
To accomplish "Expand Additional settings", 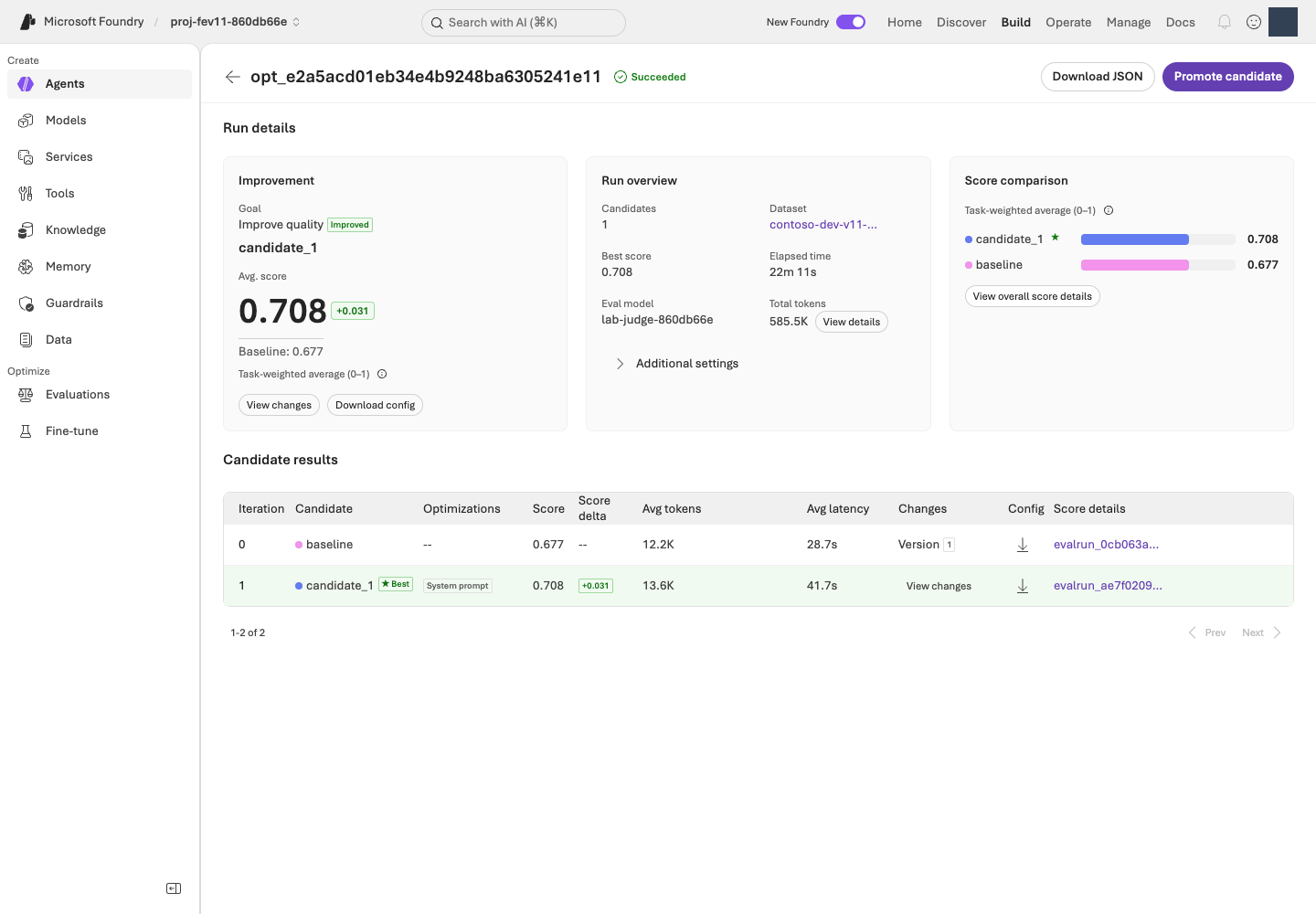I will click(x=678, y=364).
